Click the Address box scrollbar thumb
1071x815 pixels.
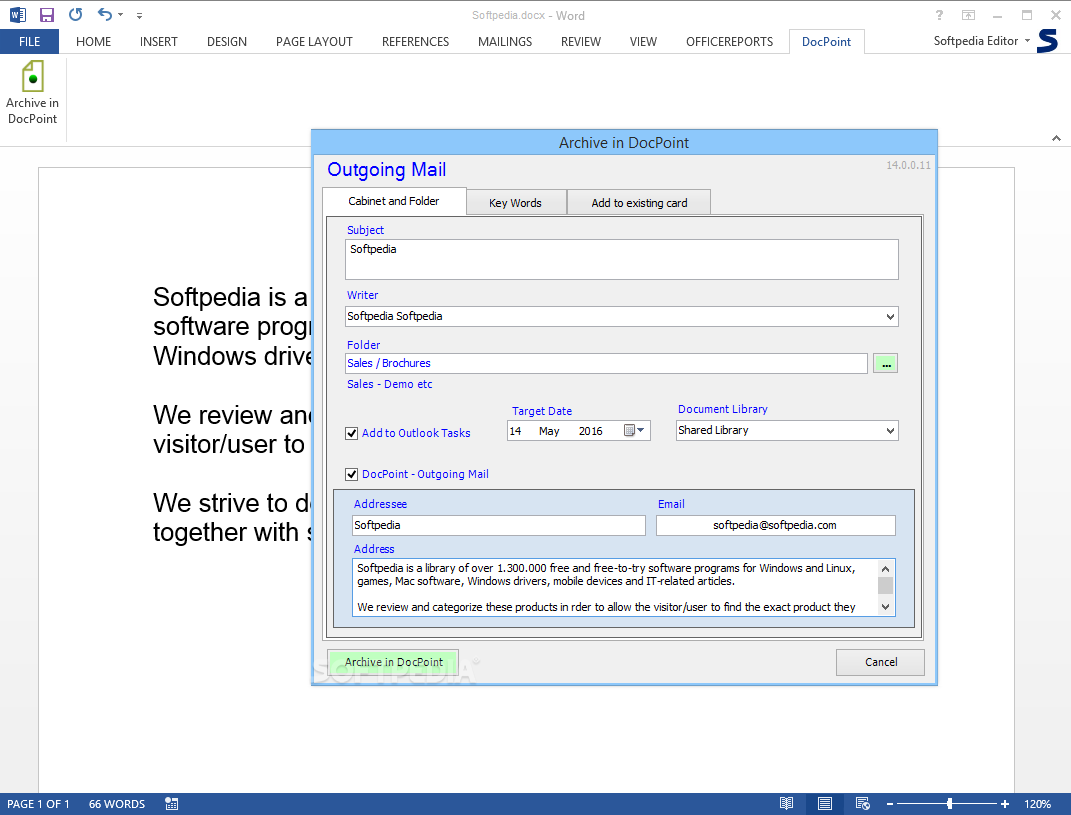pos(885,585)
